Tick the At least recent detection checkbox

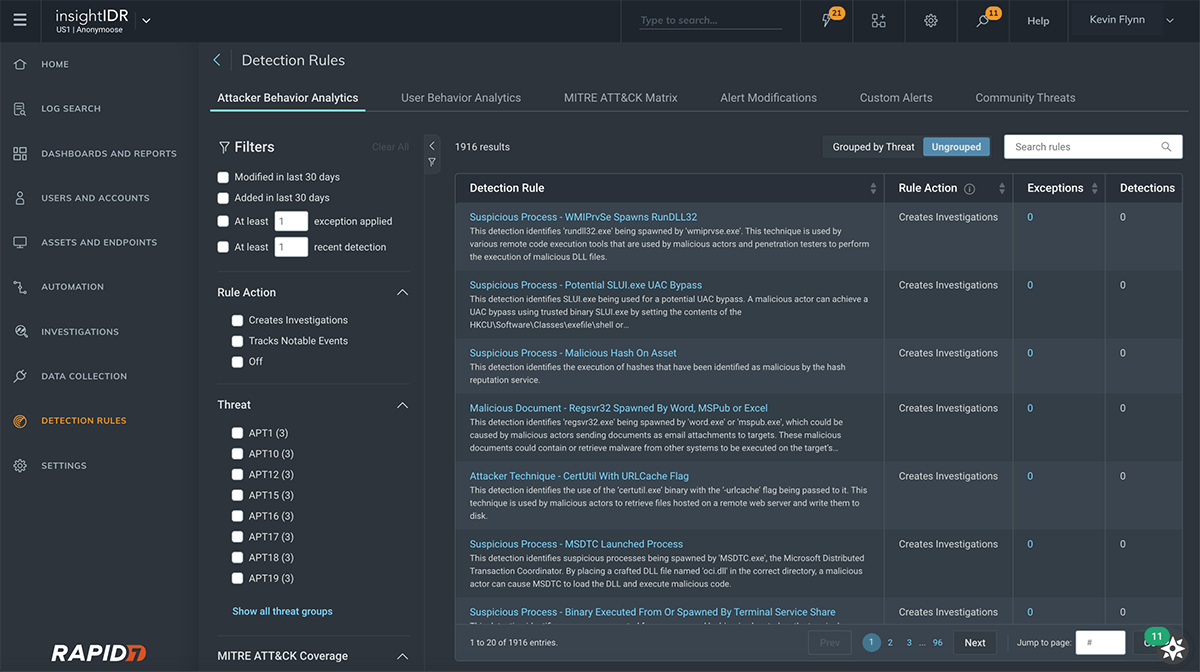[223, 247]
